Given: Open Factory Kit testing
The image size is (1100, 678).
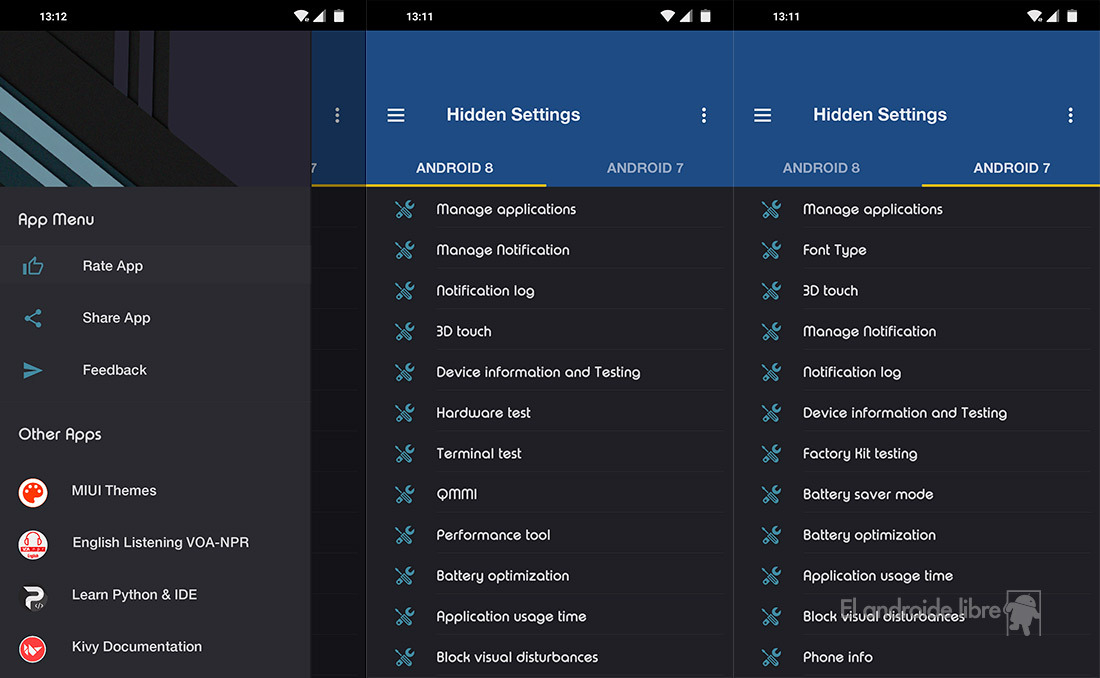Looking at the screenshot, I should [860, 454].
